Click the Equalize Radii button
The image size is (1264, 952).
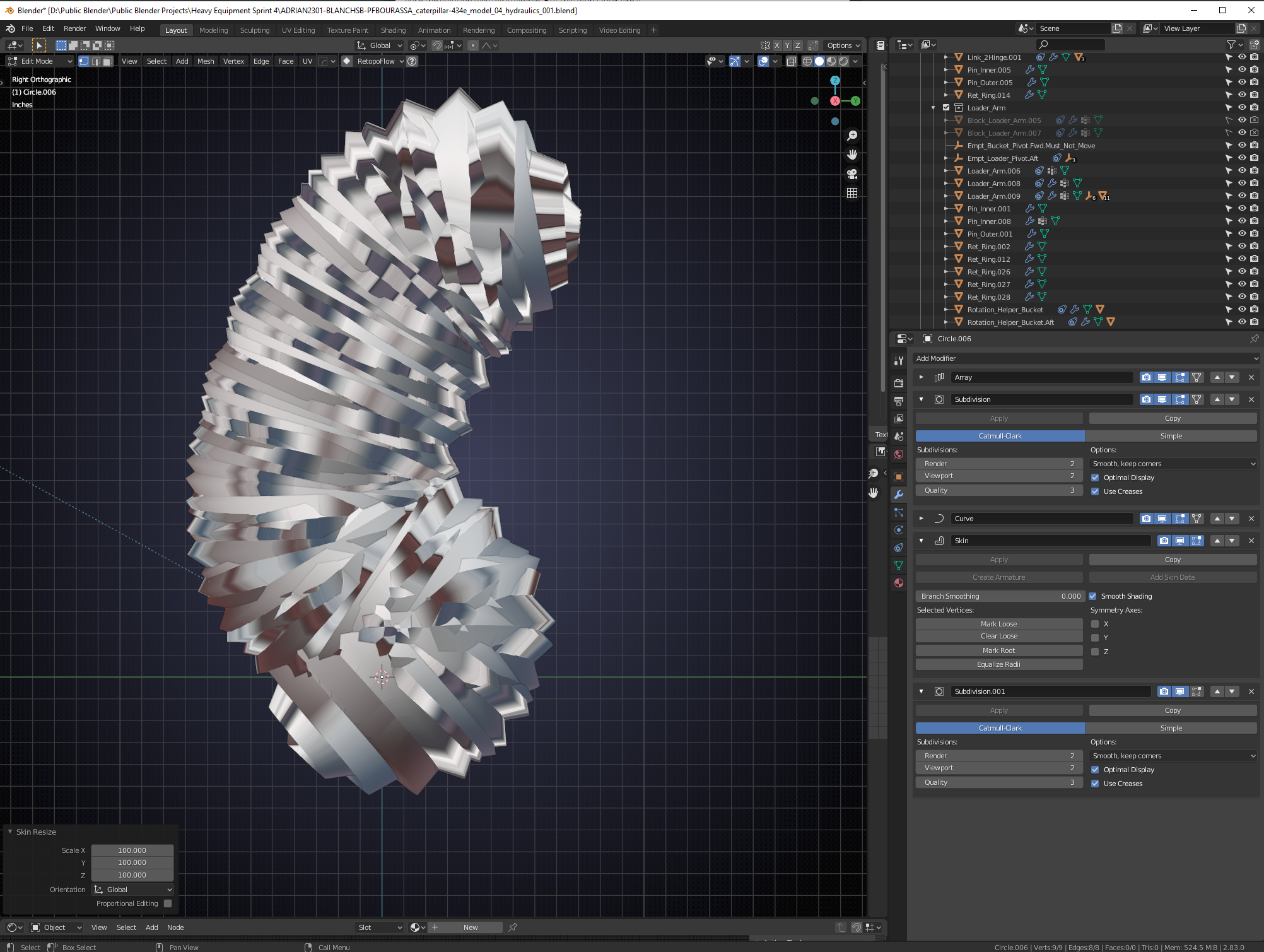pyautogui.click(x=998, y=664)
